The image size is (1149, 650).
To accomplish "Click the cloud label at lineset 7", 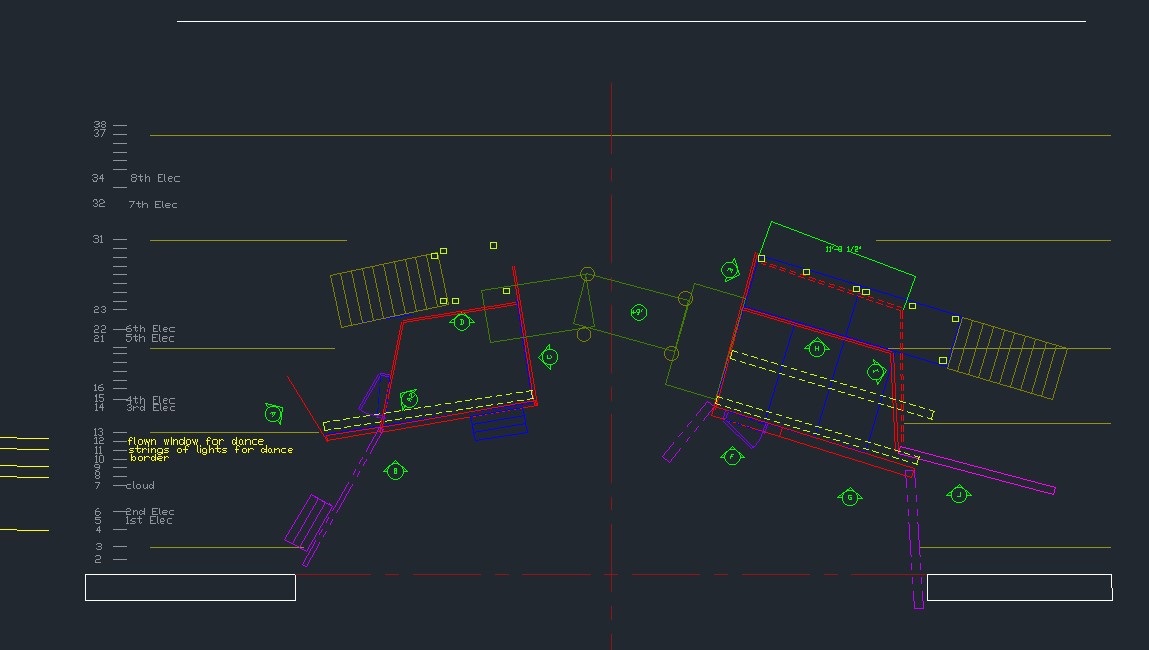I will click(x=140, y=486).
